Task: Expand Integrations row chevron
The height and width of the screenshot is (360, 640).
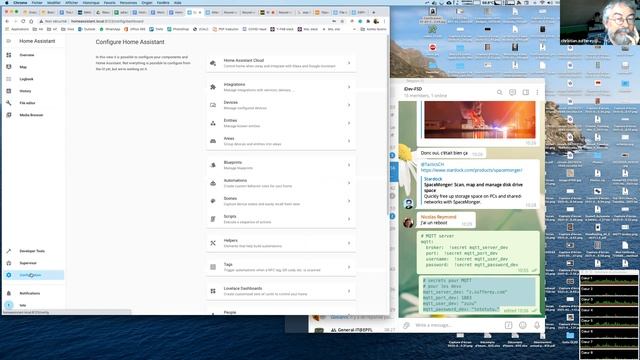Action: point(349,87)
